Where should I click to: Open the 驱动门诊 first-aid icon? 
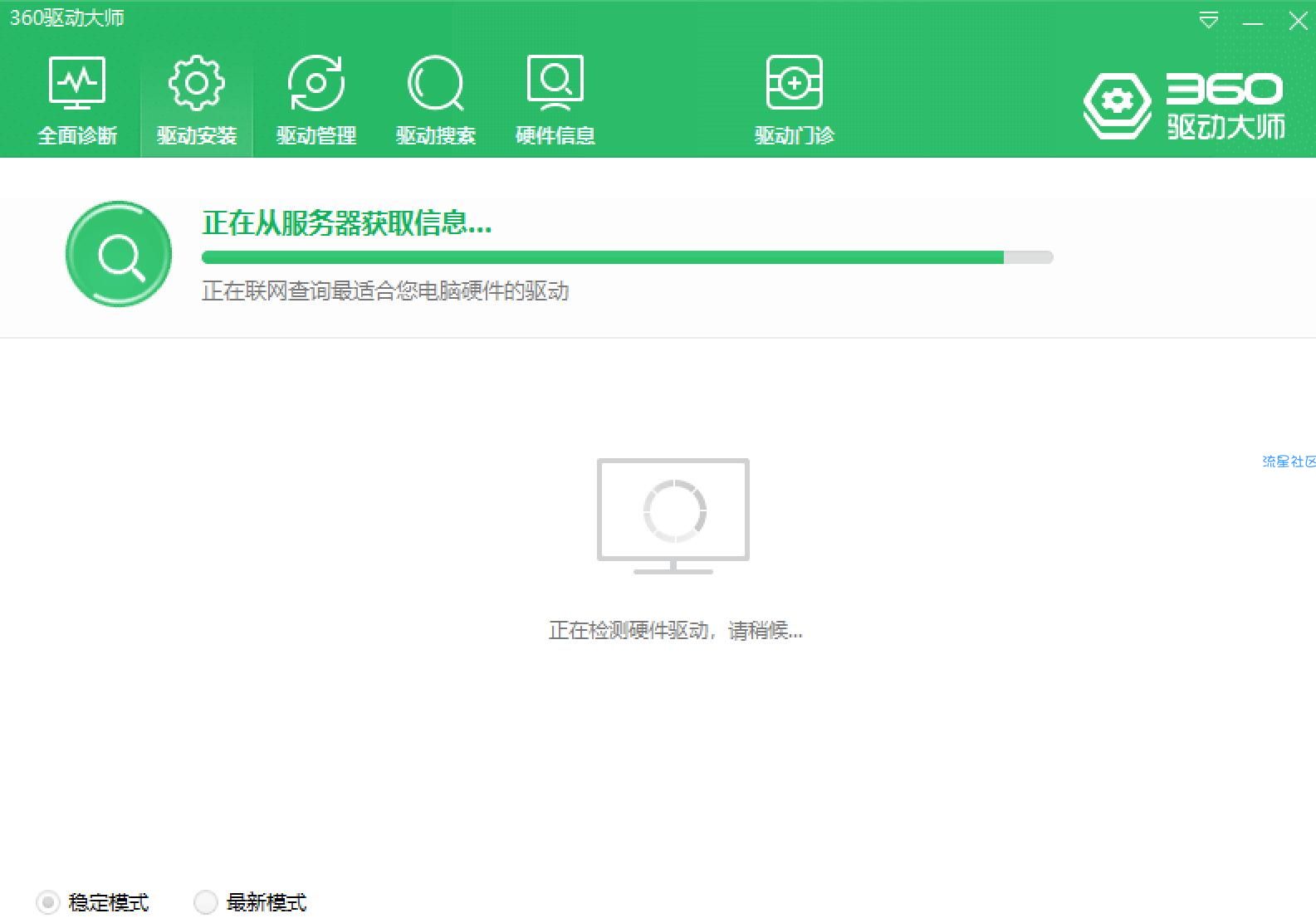pos(795,84)
